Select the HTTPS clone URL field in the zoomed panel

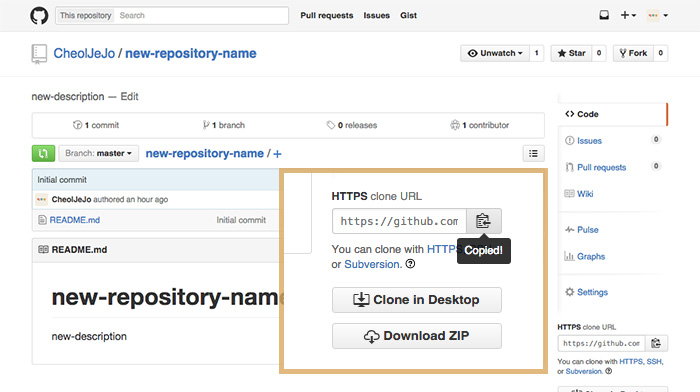point(399,221)
